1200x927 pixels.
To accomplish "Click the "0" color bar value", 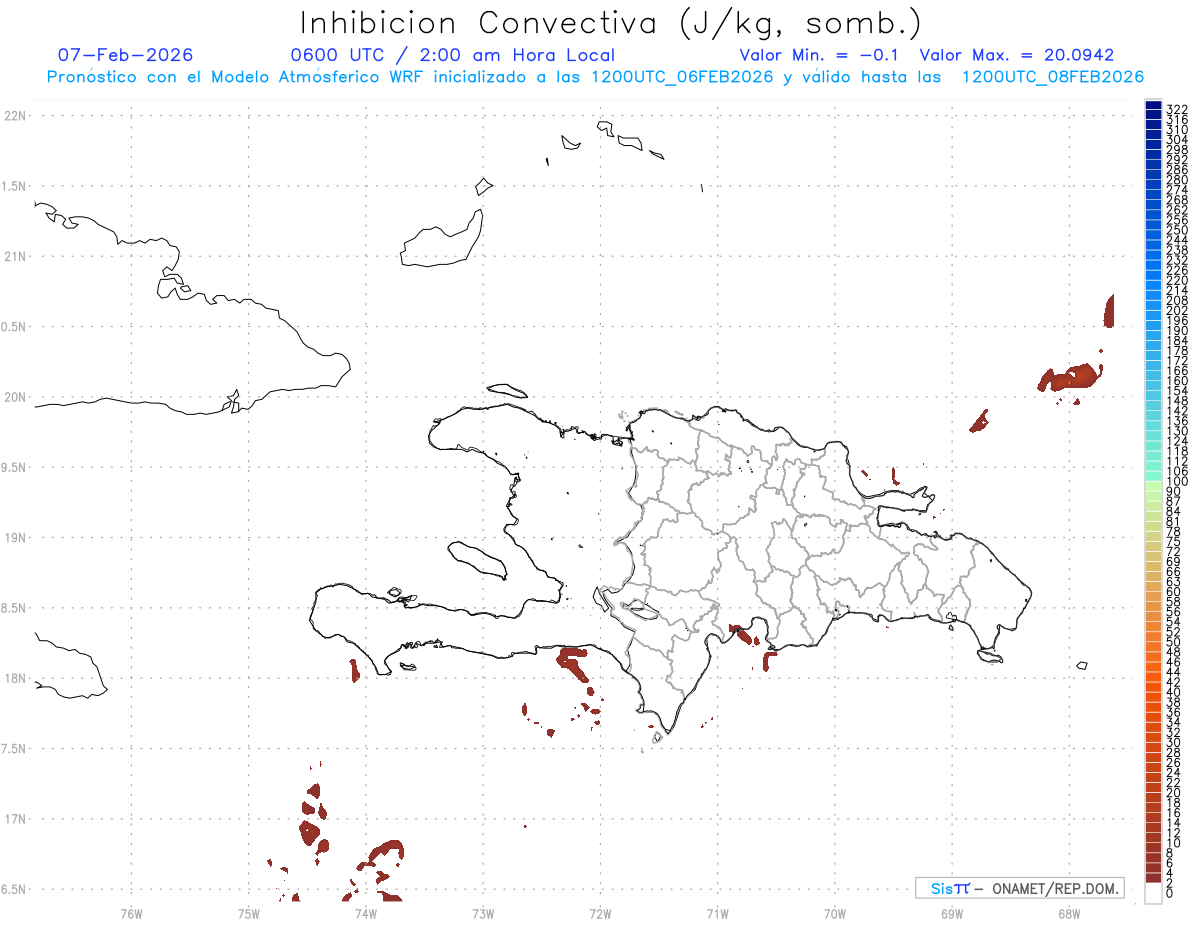I will point(1170,892).
